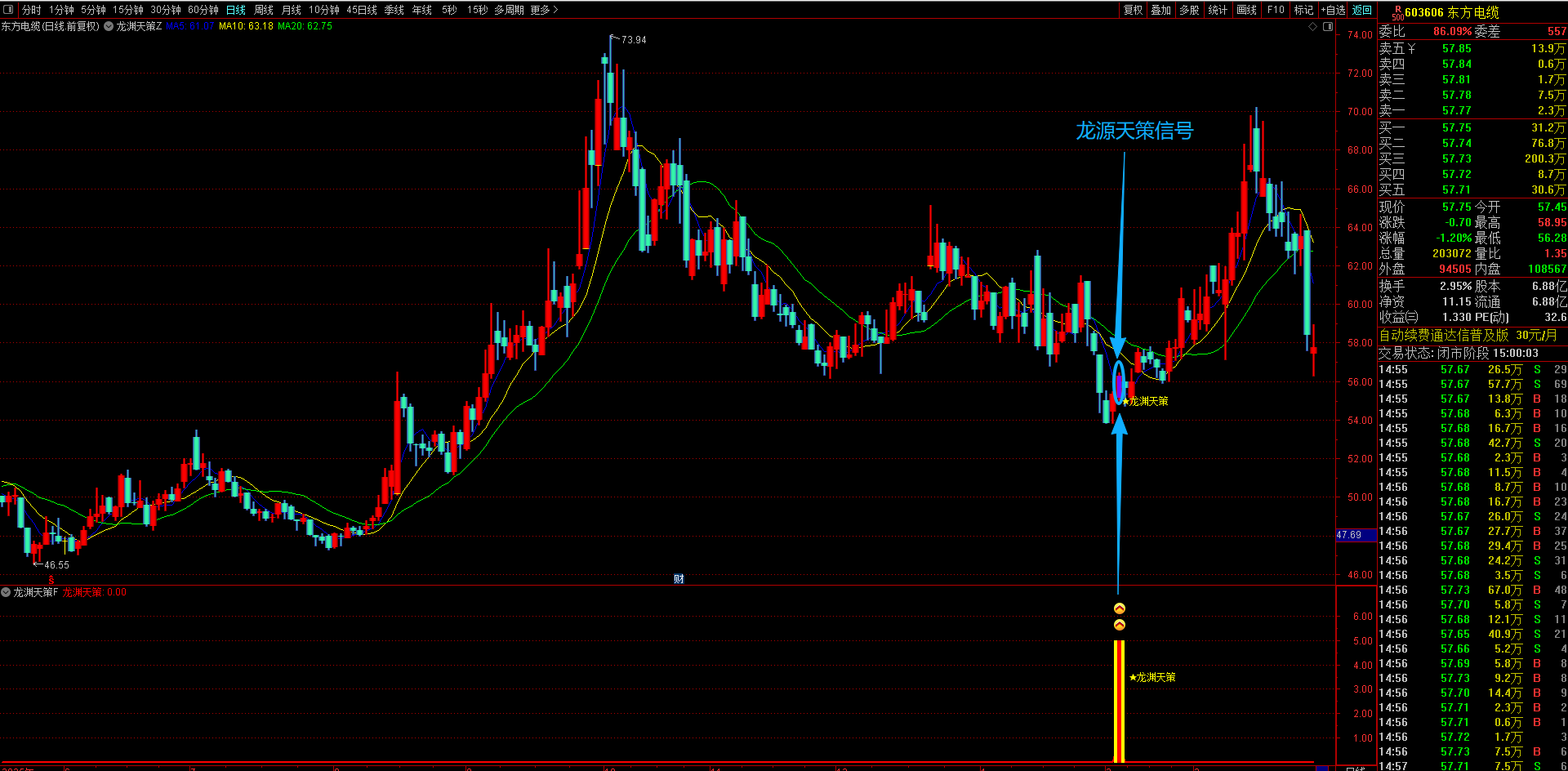This screenshot has width=1568, height=771.
Task: Click the 东方电缆(日线.前复权) chart title
Action: click(x=51, y=26)
